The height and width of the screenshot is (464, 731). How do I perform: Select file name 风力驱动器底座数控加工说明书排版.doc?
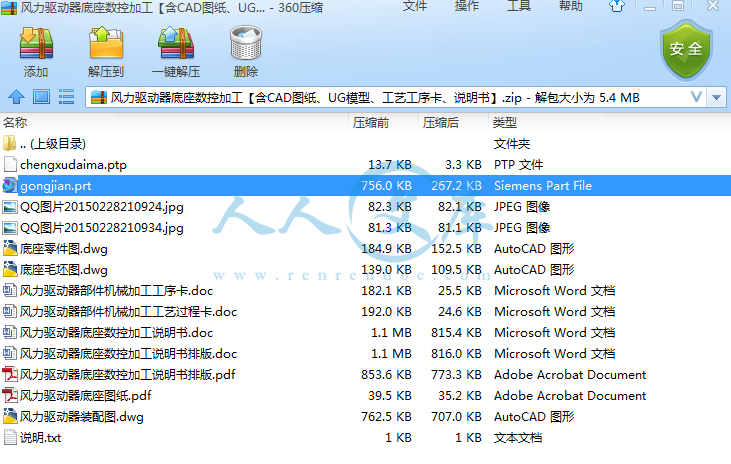[128, 353]
